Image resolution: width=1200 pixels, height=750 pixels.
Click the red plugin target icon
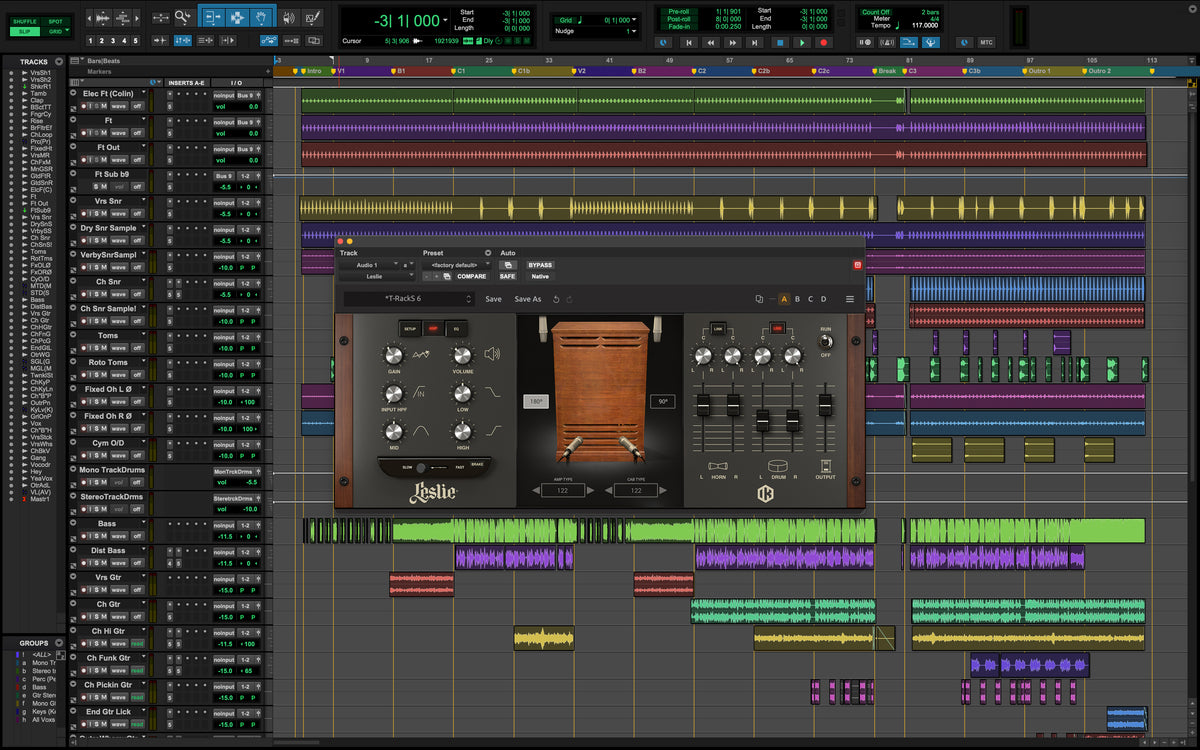point(857,265)
